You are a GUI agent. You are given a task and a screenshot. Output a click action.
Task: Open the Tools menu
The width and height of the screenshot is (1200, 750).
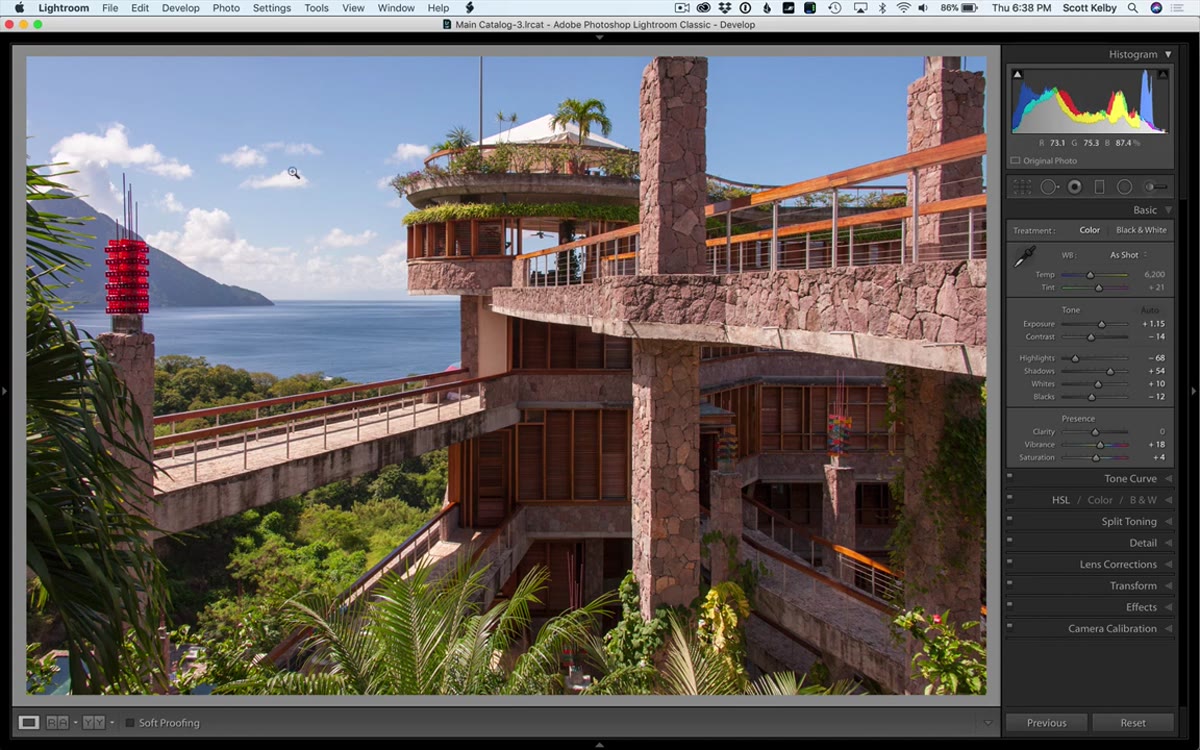coord(316,8)
